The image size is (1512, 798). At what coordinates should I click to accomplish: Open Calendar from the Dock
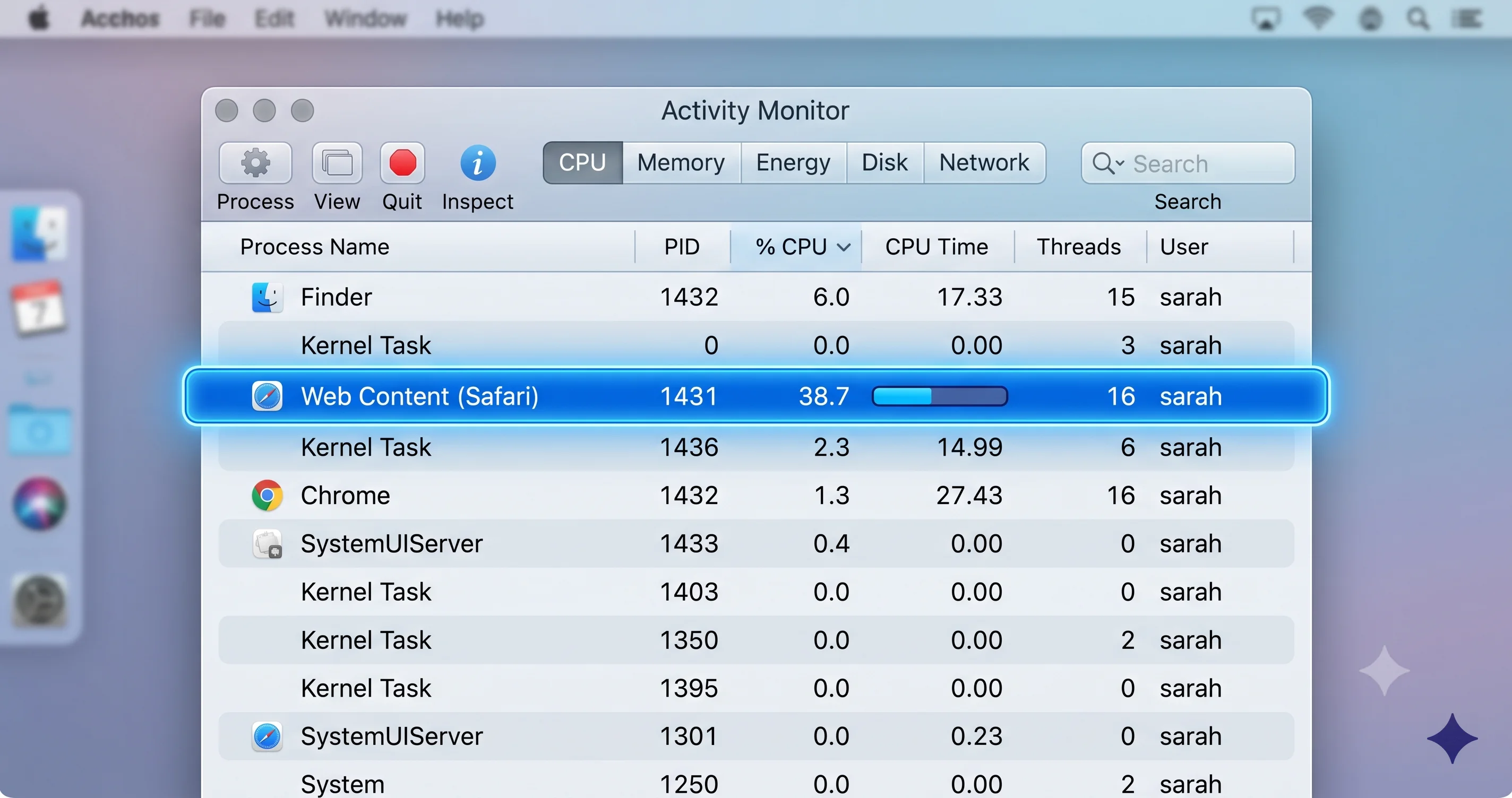pos(39,308)
